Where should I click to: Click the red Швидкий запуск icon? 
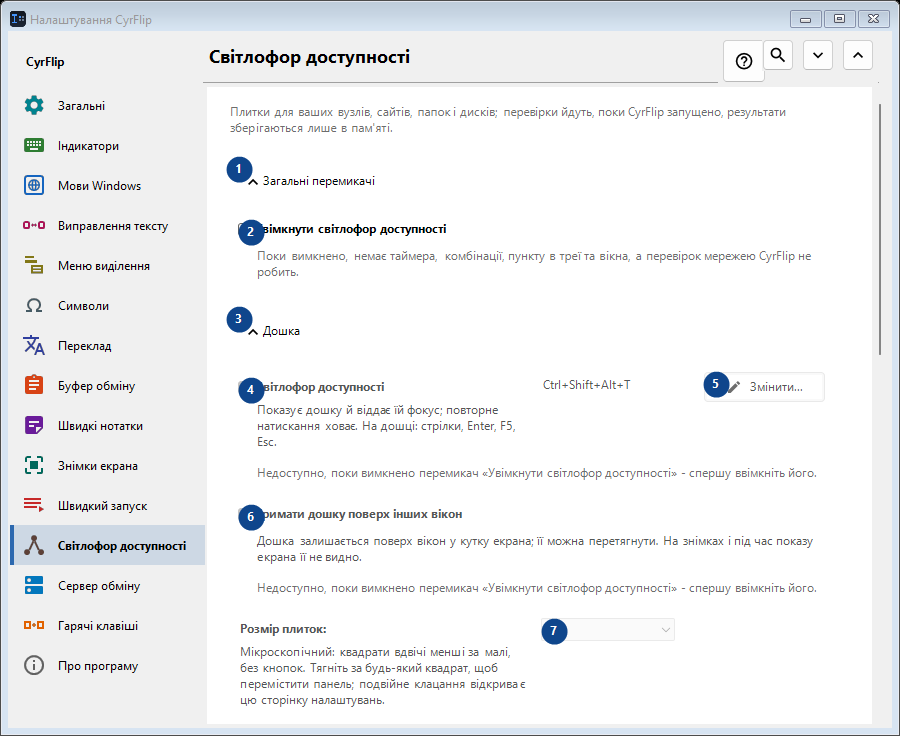(x=34, y=505)
